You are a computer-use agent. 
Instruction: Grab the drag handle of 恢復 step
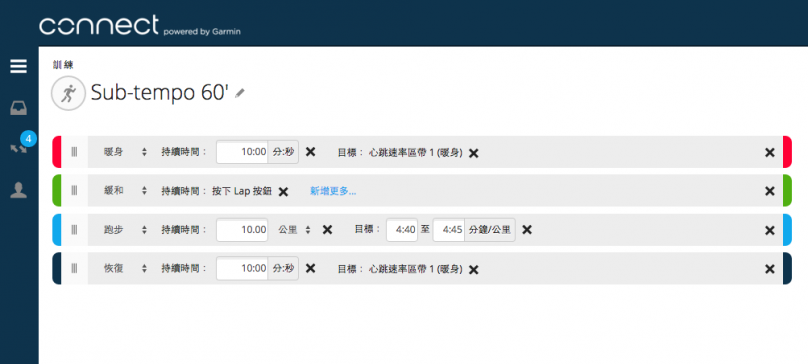click(x=74, y=268)
